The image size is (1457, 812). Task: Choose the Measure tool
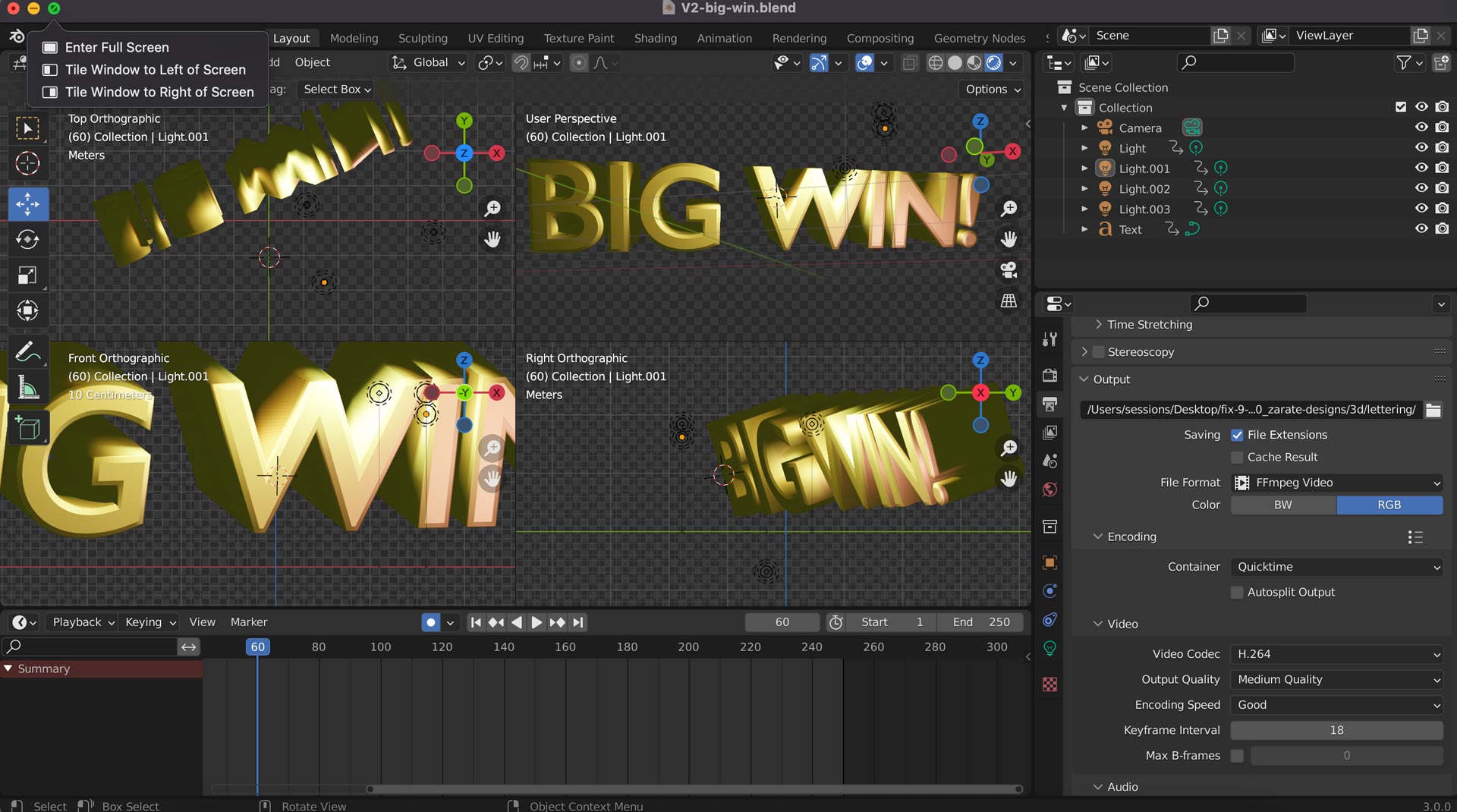[28, 389]
